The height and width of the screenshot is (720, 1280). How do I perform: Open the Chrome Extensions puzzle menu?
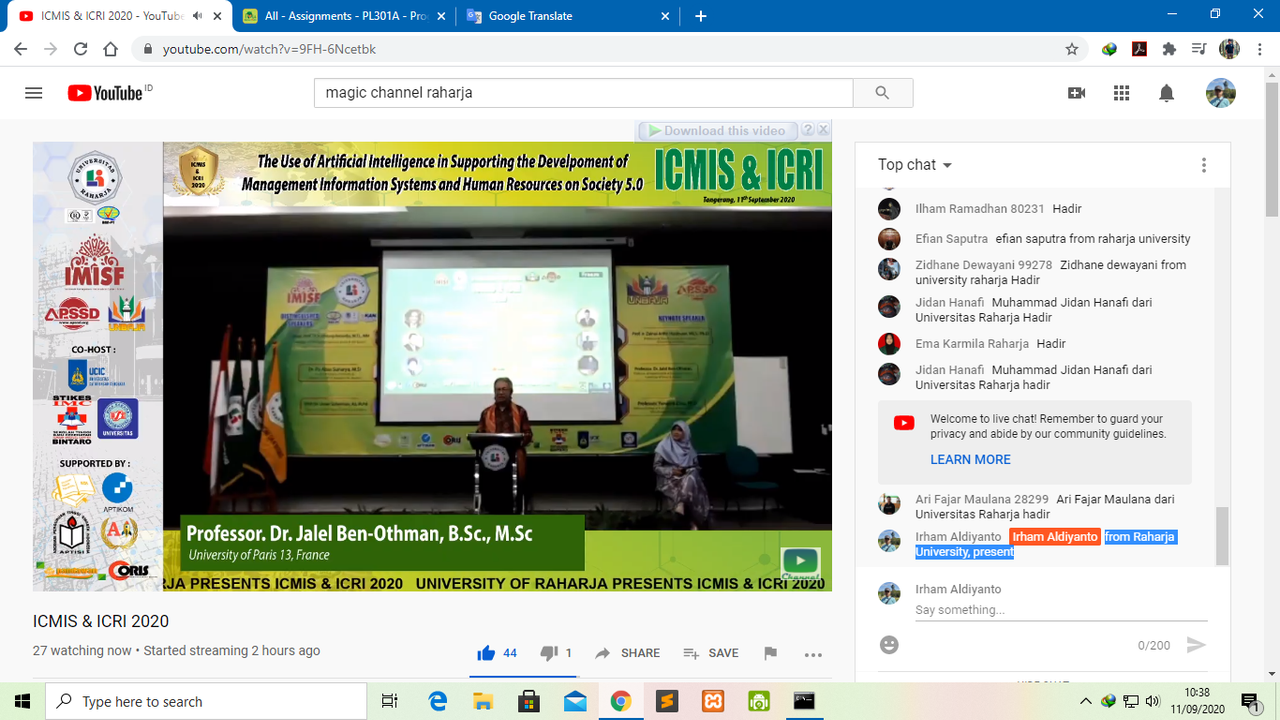(x=1169, y=49)
